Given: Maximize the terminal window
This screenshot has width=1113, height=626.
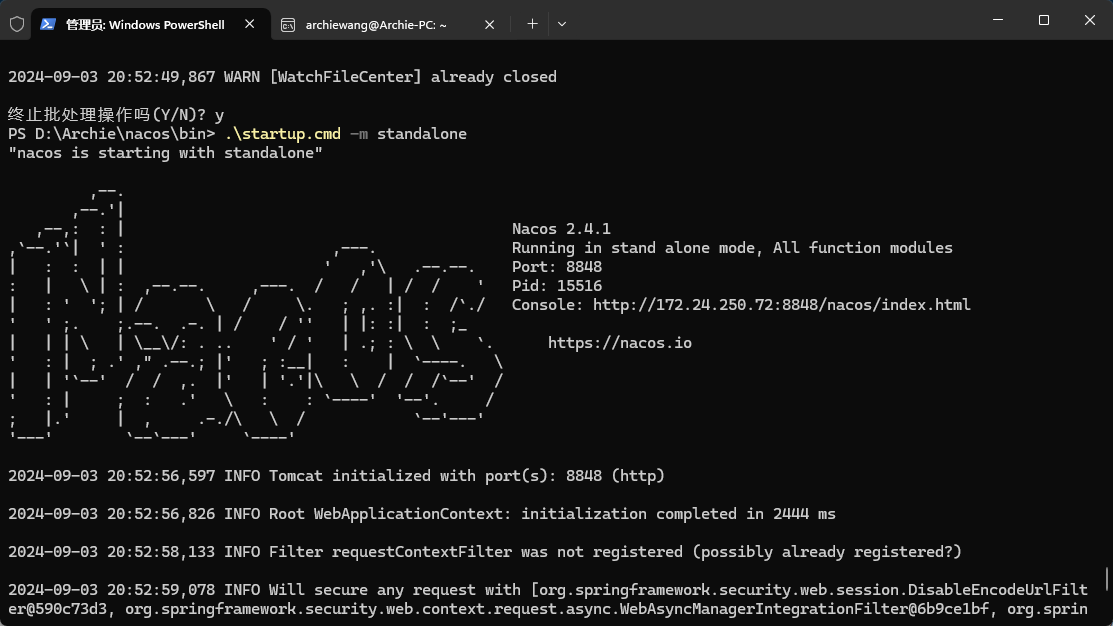Looking at the screenshot, I should 1043,20.
